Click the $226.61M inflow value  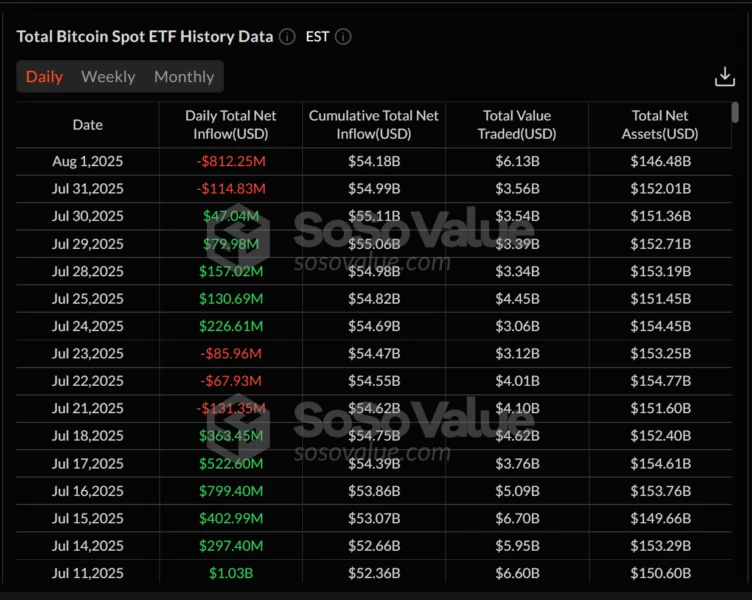coord(231,326)
